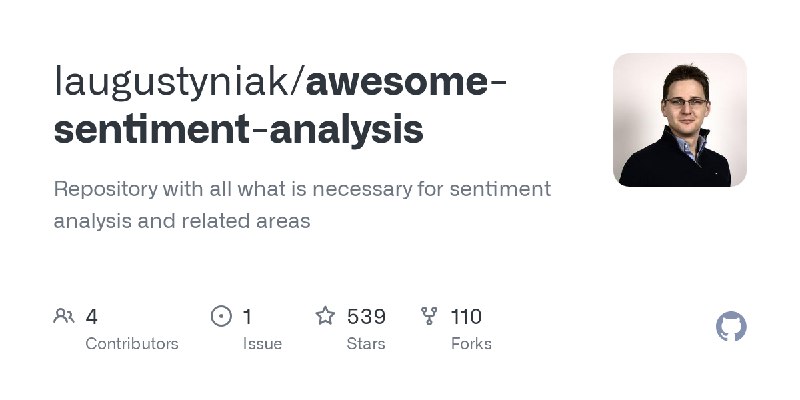Click the GitHub Octocat logo icon

[x=731, y=326]
